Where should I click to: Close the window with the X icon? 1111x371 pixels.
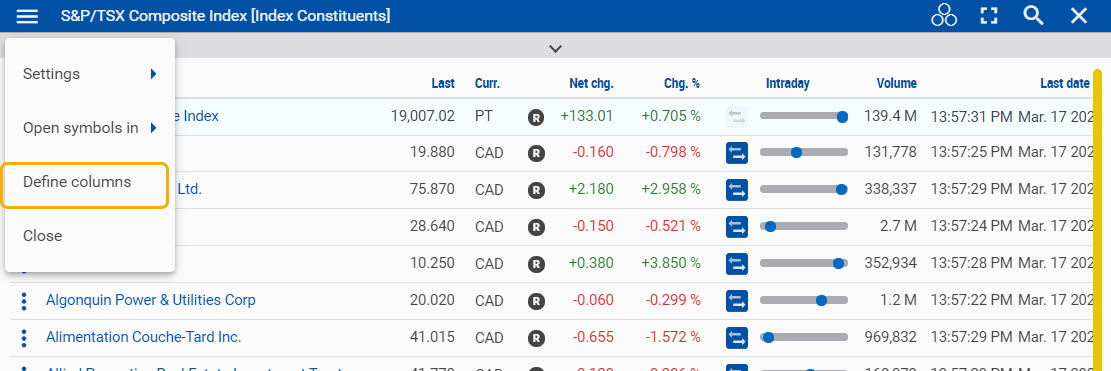(1079, 16)
